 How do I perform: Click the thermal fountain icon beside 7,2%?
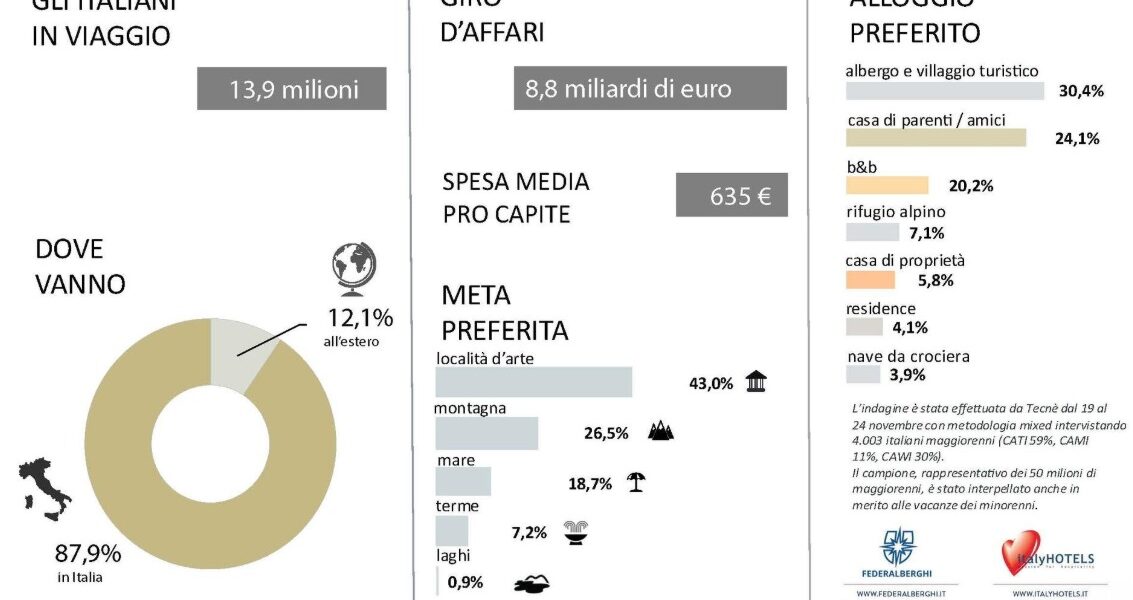pos(576,531)
